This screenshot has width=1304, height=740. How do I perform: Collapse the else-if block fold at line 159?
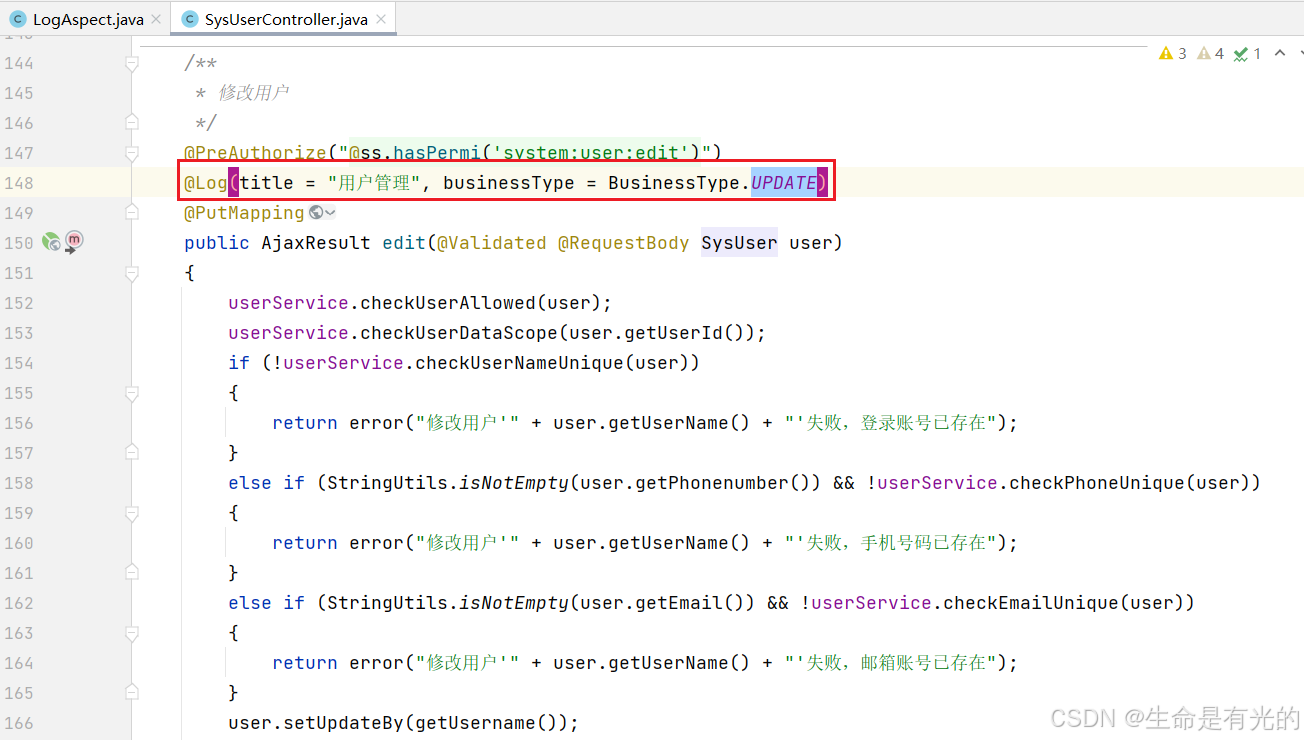point(131,512)
